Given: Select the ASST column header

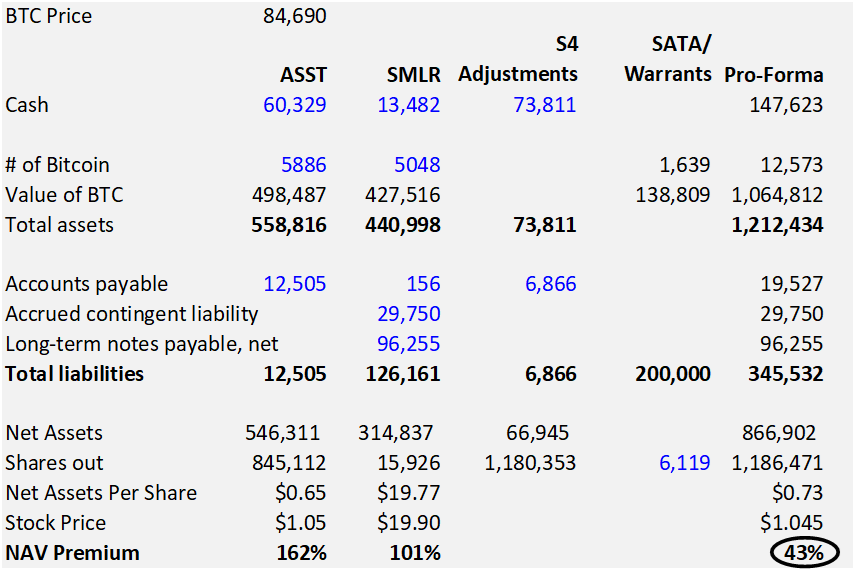Looking at the screenshot, I should (x=303, y=75).
